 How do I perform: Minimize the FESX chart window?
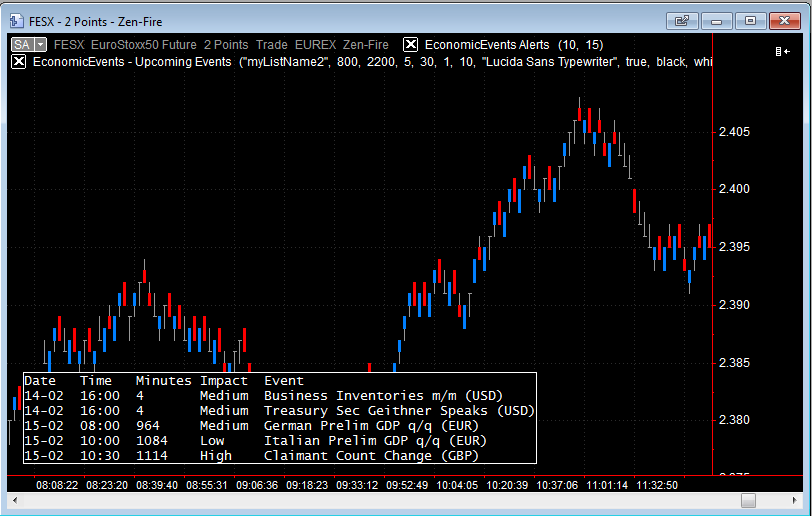(x=717, y=21)
